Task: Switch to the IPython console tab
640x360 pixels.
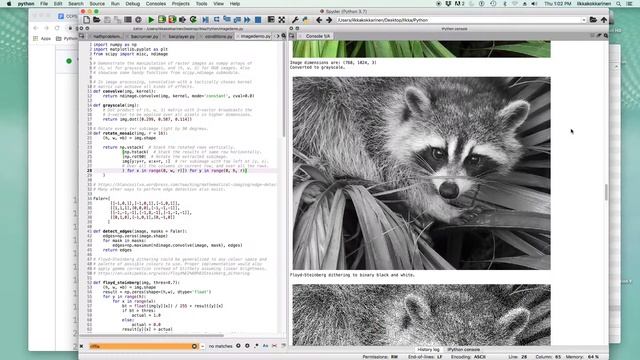Action: tap(464, 350)
